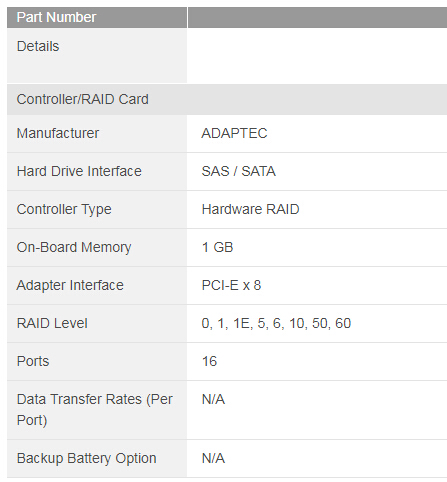
Task: Select the RAID Level label
Action: click(52, 323)
